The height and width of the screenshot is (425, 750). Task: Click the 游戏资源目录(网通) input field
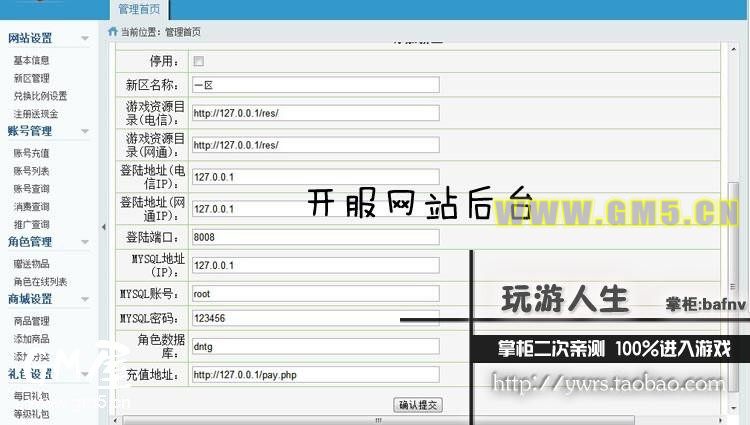(x=316, y=145)
